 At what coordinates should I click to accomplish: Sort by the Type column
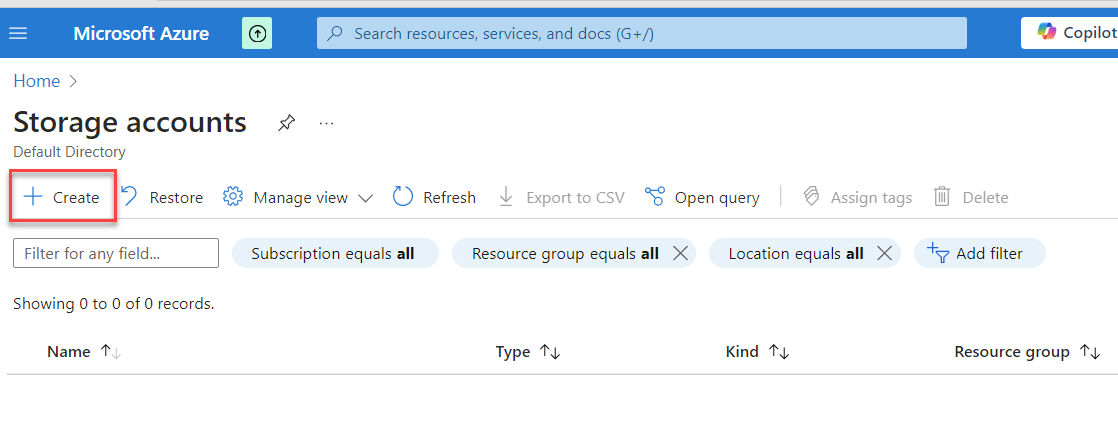point(528,352)
